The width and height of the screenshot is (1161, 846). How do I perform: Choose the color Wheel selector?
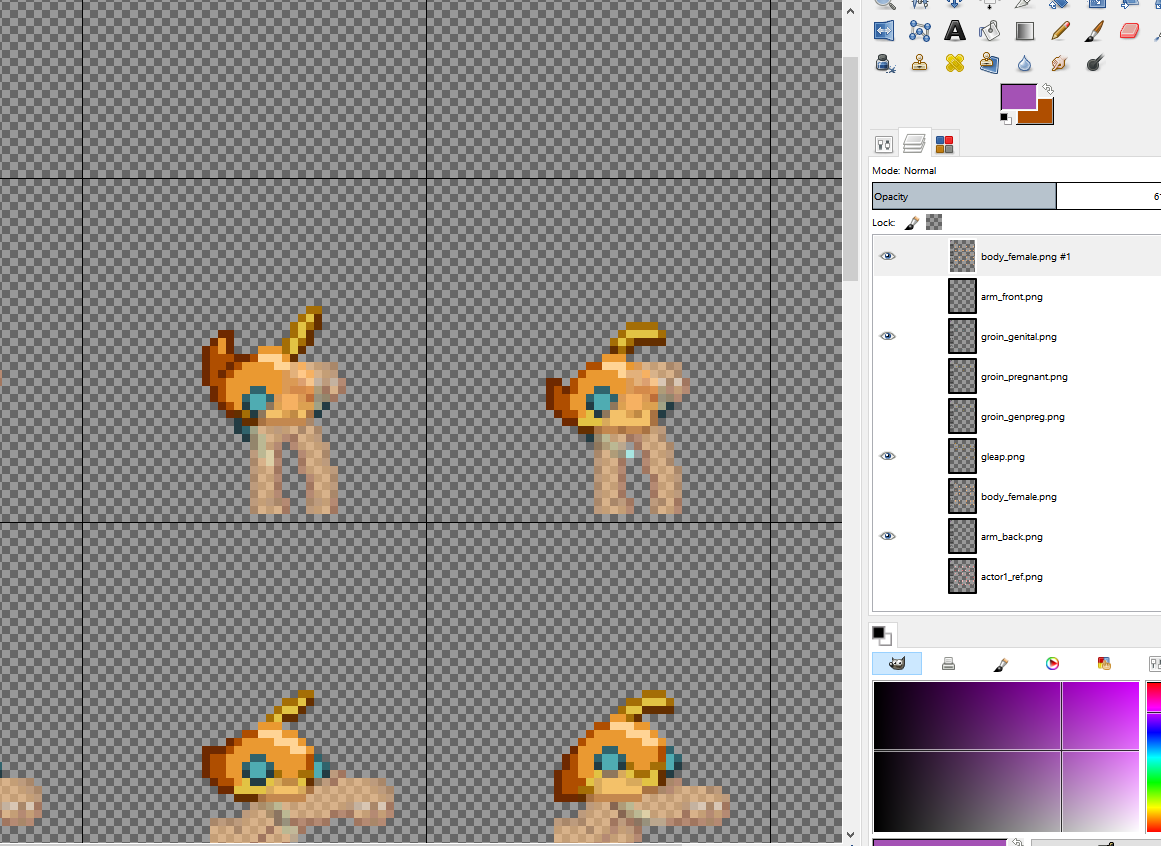coord(1052,663)
